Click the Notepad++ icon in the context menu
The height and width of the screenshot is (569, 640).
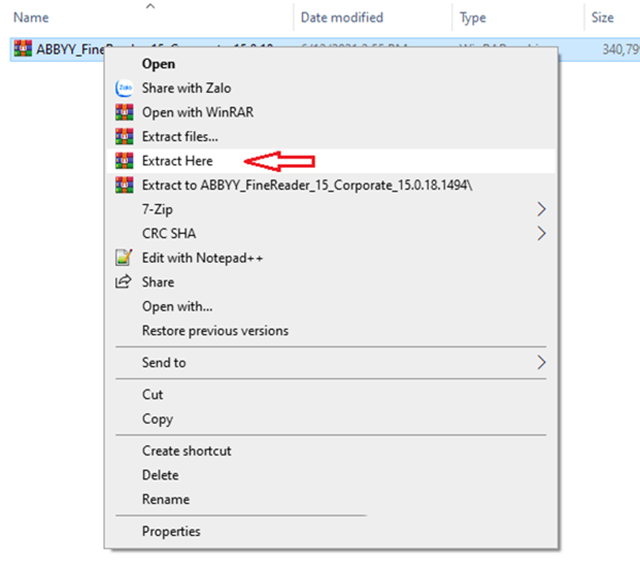pyautogui.click(x=124, y=258)
